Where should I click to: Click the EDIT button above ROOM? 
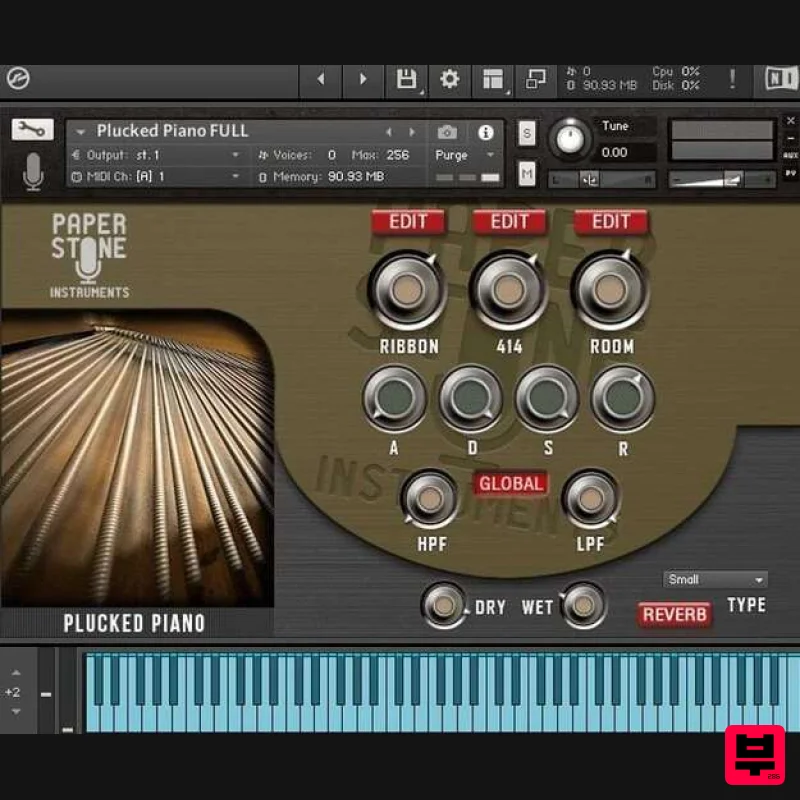[611, 222]
